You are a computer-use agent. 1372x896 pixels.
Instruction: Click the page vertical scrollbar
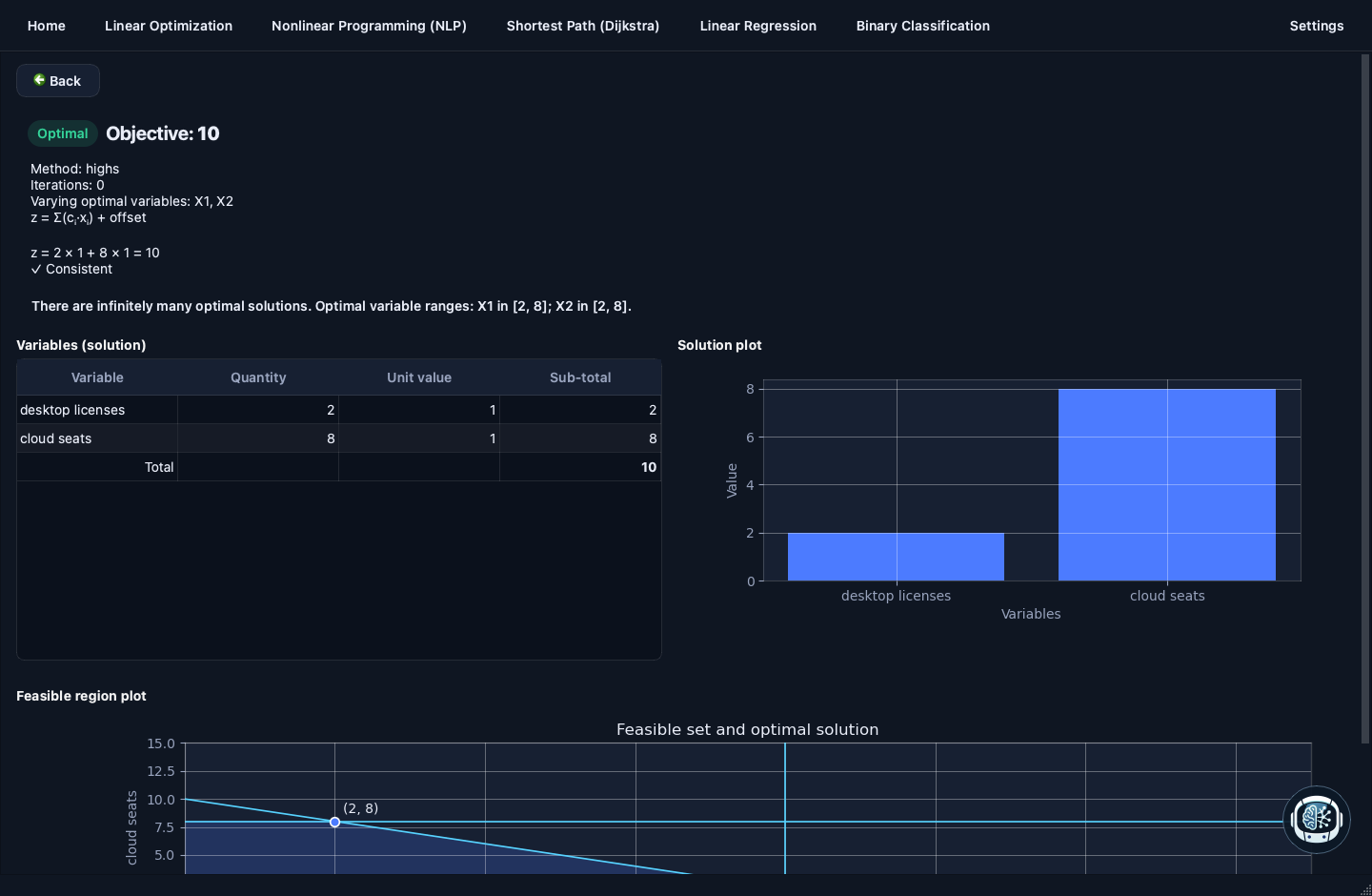point(1364,398)
